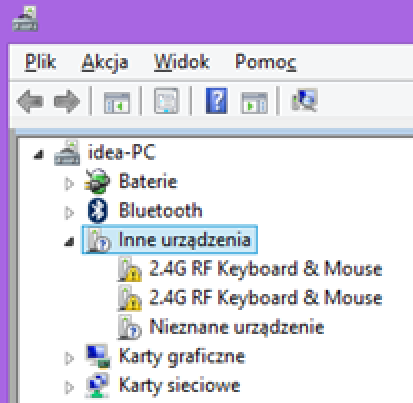Open the Plik menu

click(x=41, y=62)
